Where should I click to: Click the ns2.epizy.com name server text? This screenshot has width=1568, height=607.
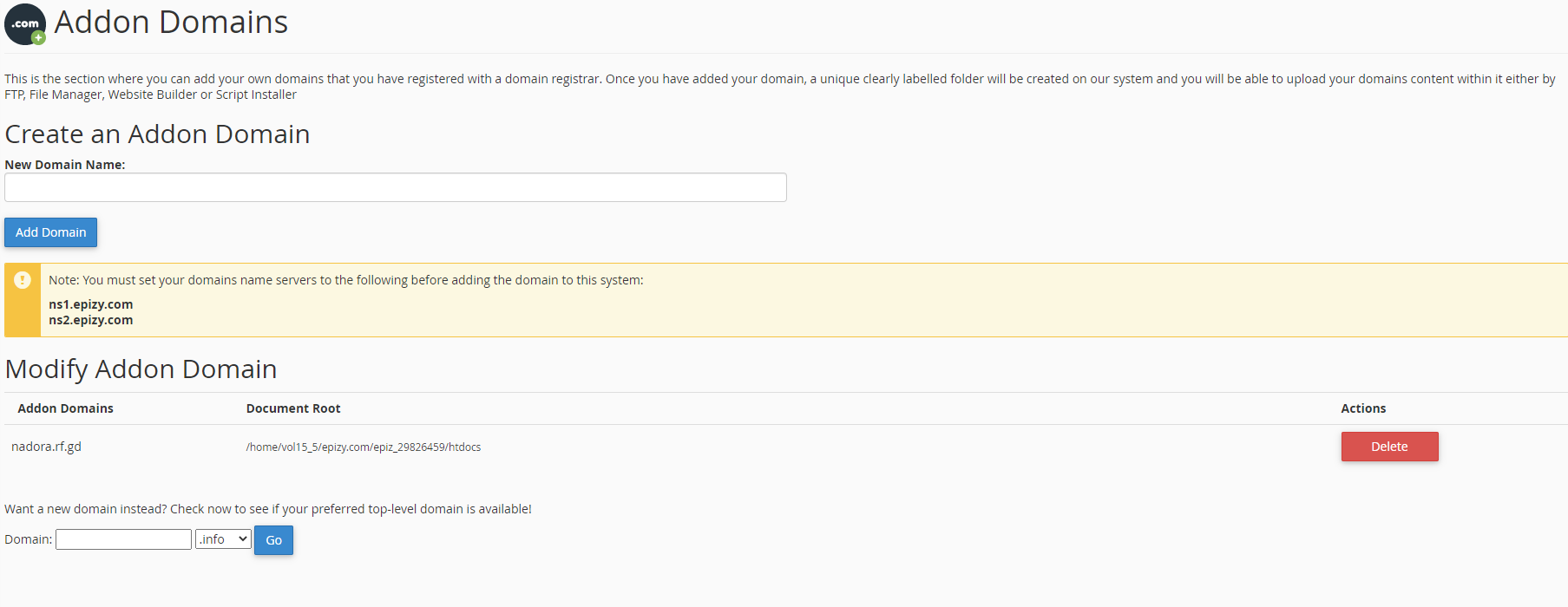point(90,320)
